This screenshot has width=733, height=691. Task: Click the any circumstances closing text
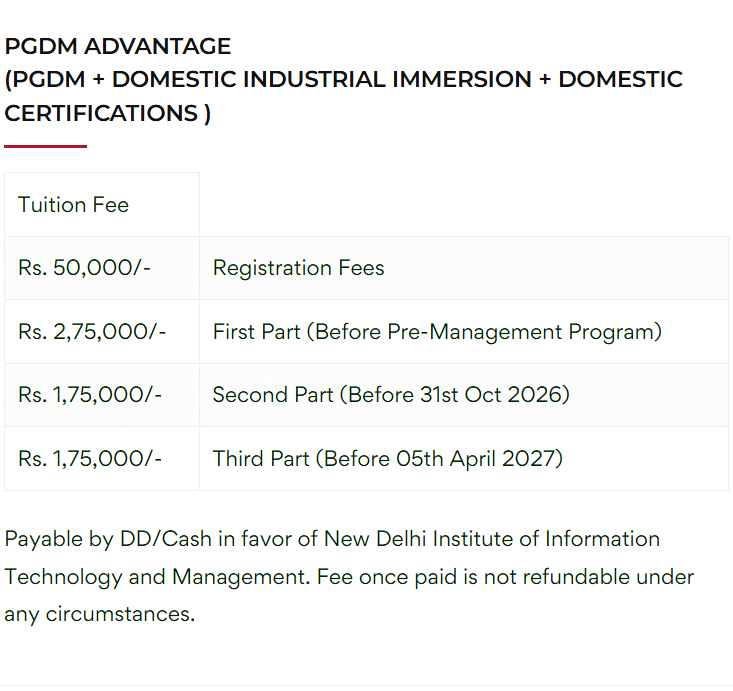pyautogui.click(x=99, y=614)
